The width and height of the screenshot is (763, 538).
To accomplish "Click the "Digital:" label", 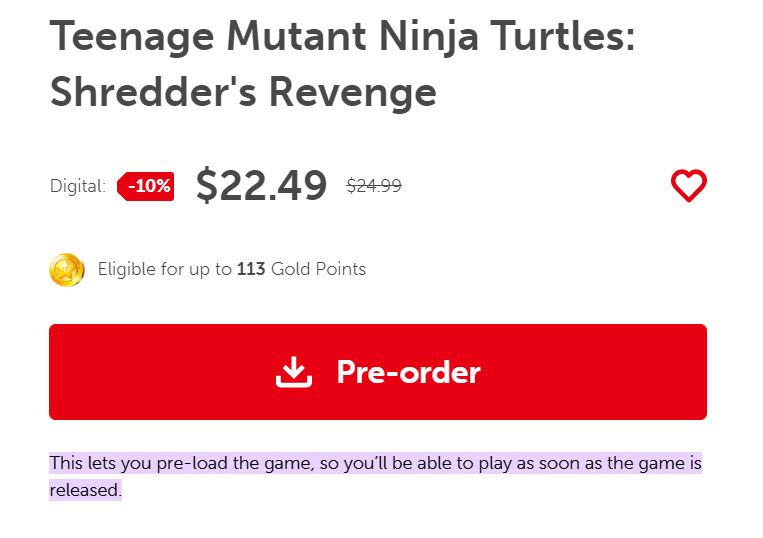I will click(78, 186).
